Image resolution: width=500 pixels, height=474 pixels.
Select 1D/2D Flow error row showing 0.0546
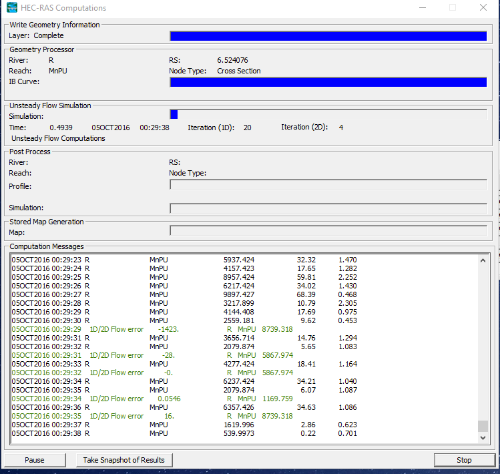click(x=152, y=398)
